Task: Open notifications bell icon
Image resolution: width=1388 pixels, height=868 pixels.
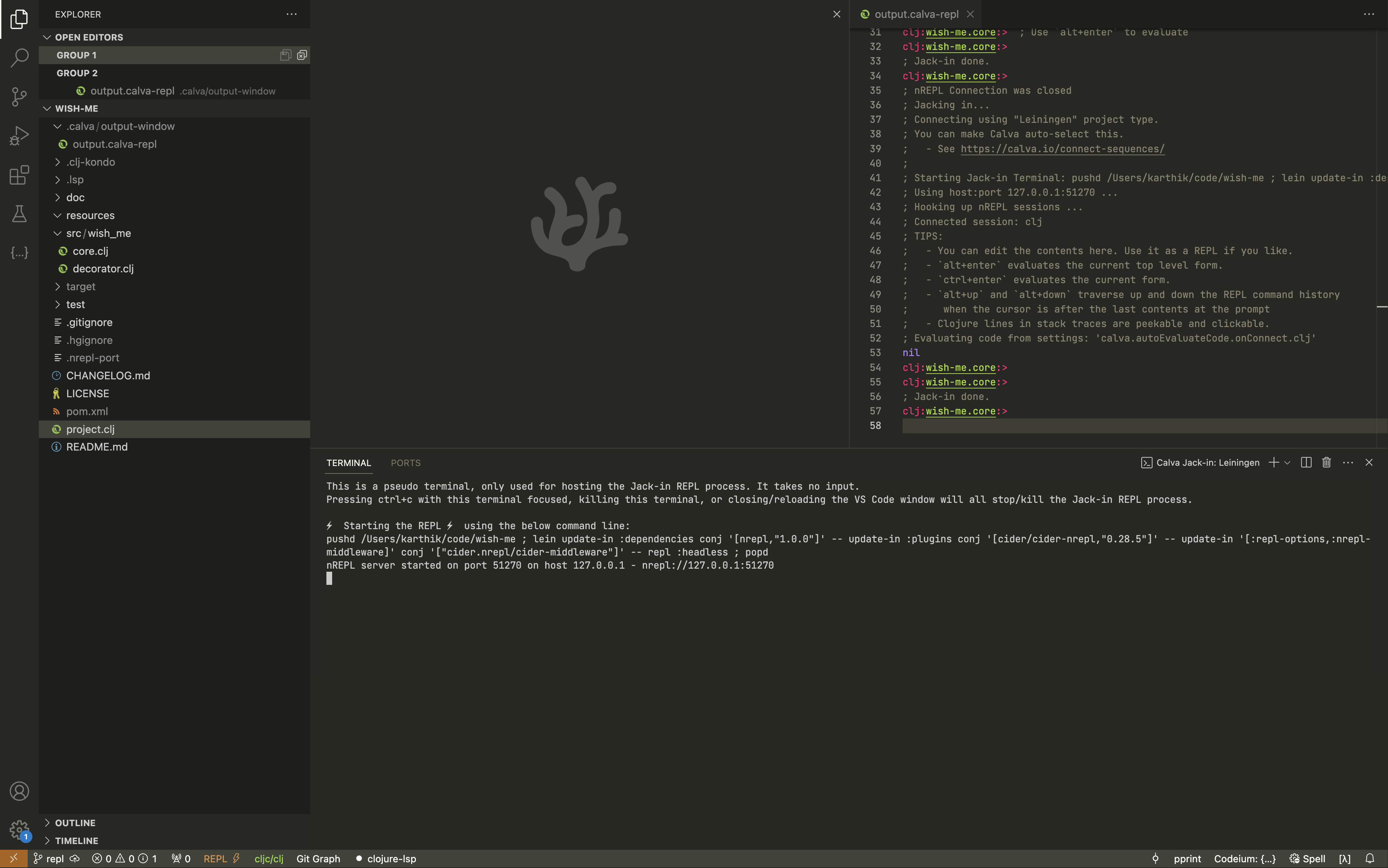Action: pyautogui.click(x=1370, y=859)
